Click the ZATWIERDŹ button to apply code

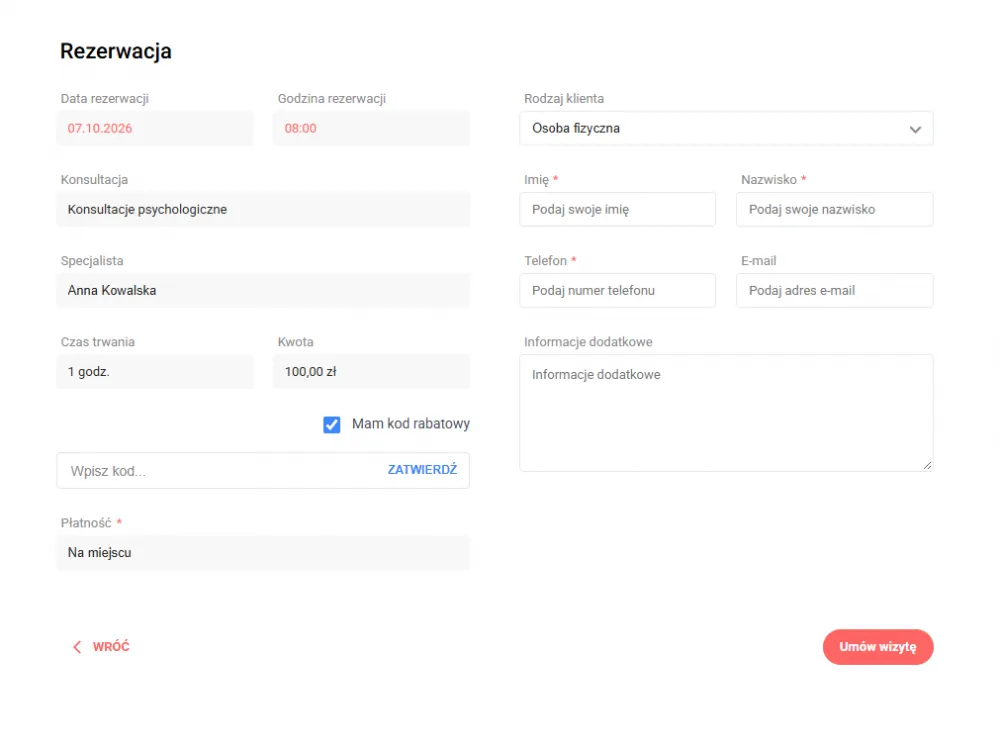(x=422, y=470)
